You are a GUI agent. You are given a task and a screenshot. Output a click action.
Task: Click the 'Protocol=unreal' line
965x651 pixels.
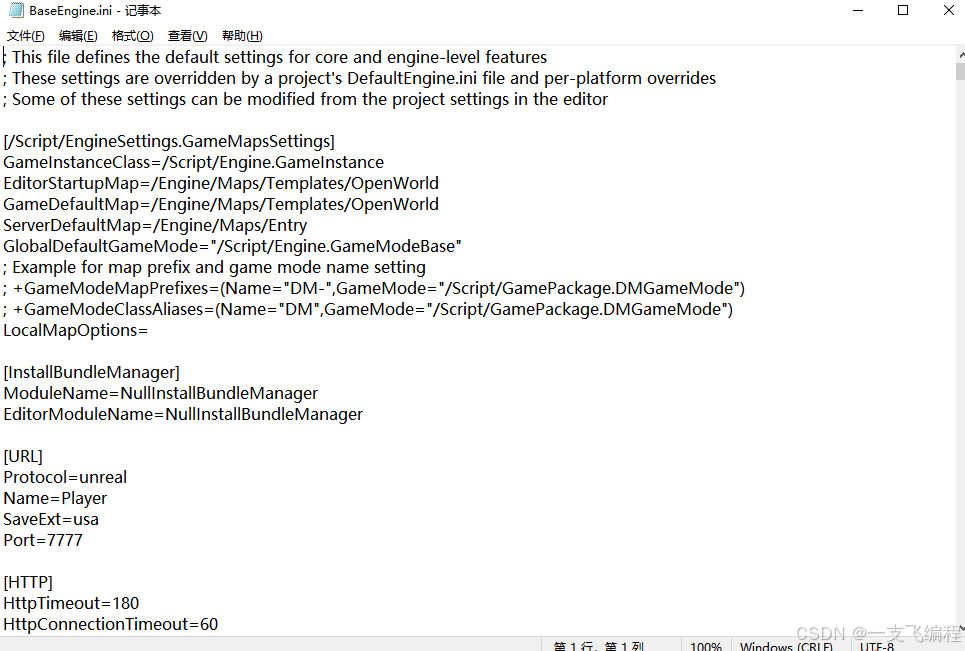coord(65,477)
